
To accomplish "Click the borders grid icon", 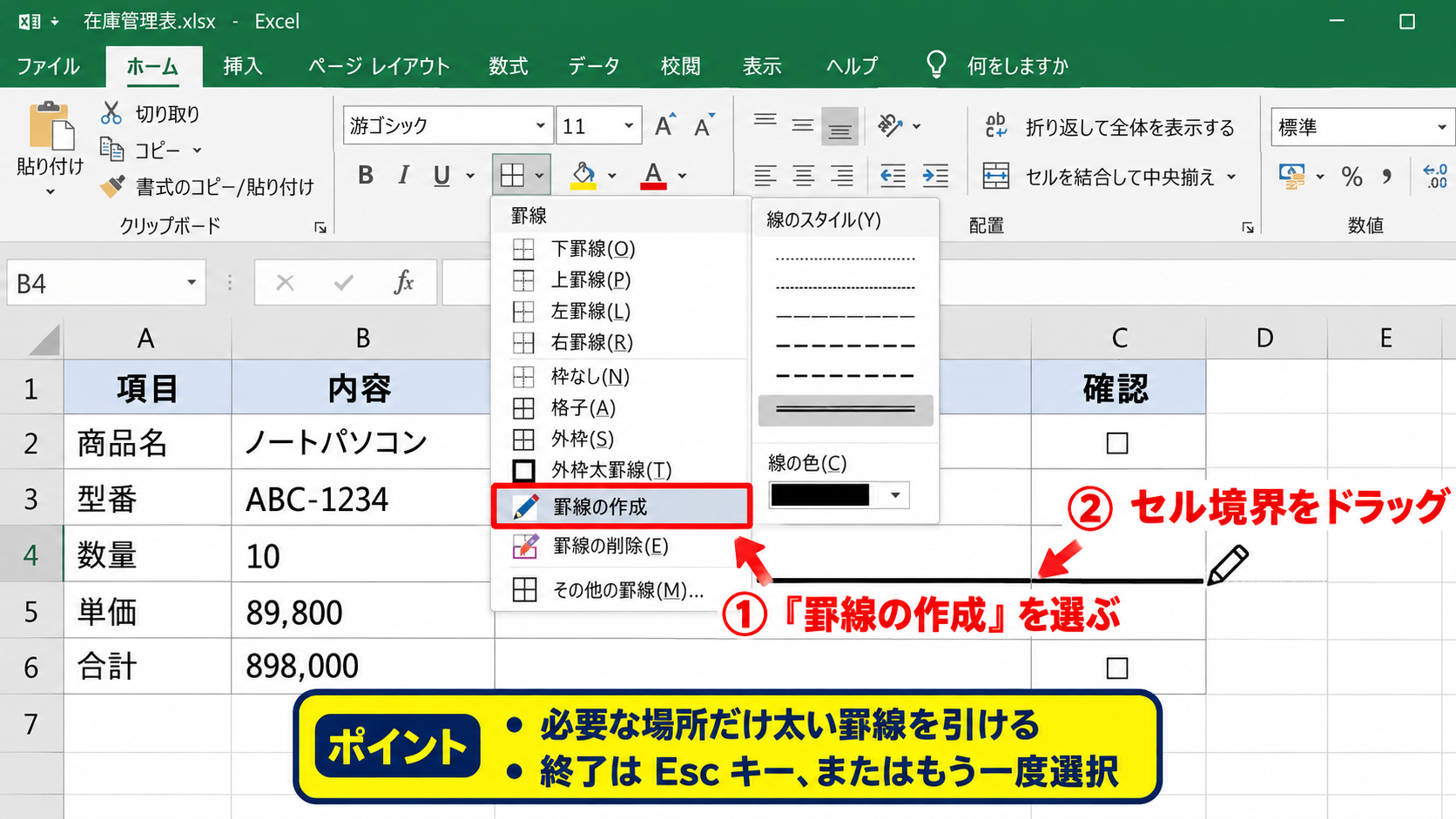I will point(512,176).
